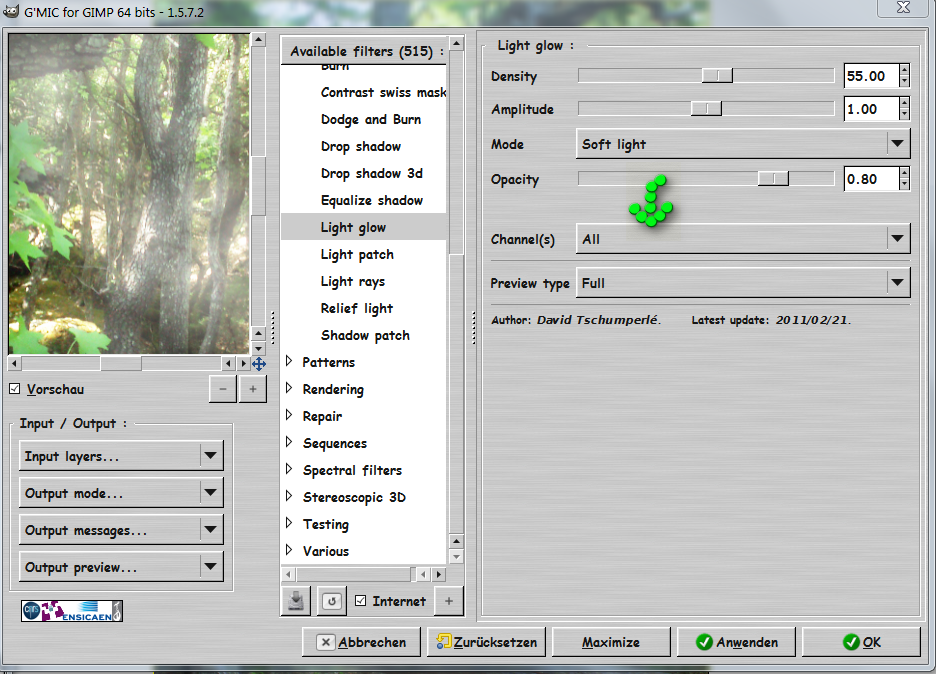Open the Output mode dropdown
936x674 pixels.
coord(121,493)
